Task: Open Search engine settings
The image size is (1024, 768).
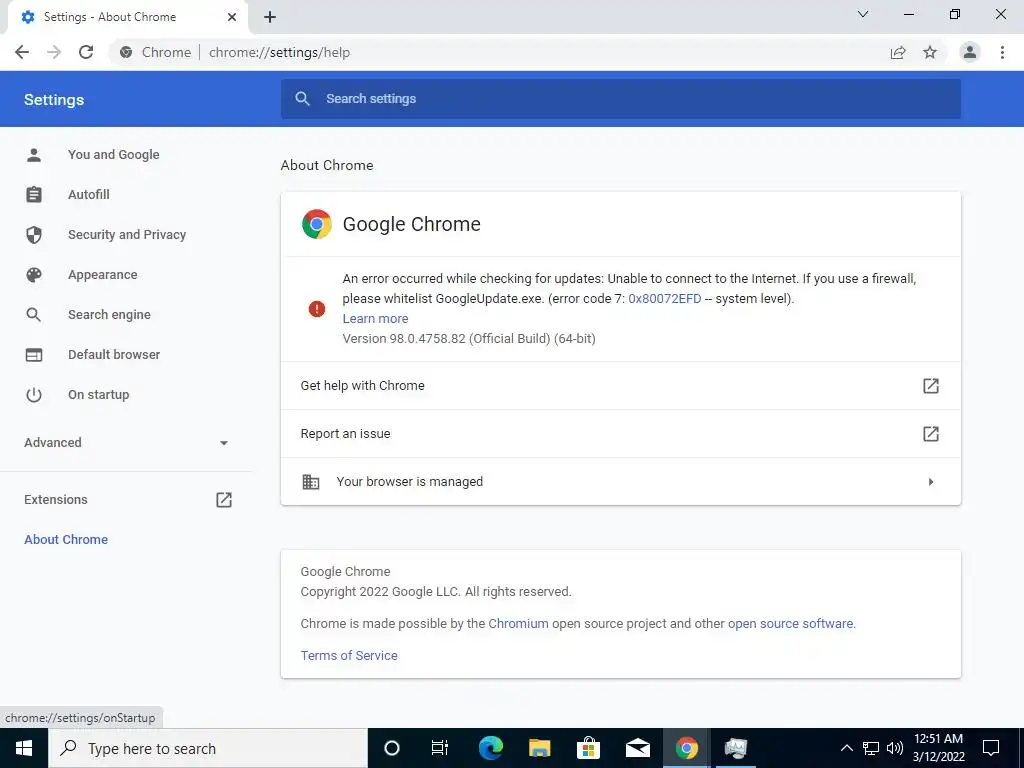Action: (109, 315)
